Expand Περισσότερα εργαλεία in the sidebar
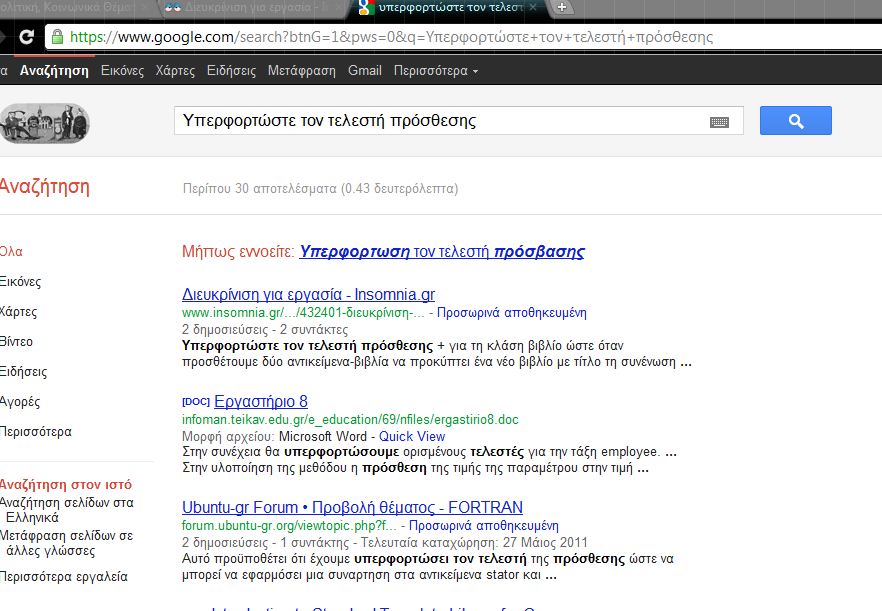The width and height of the screenshot is (882, 611). click(x=64, y=577)
